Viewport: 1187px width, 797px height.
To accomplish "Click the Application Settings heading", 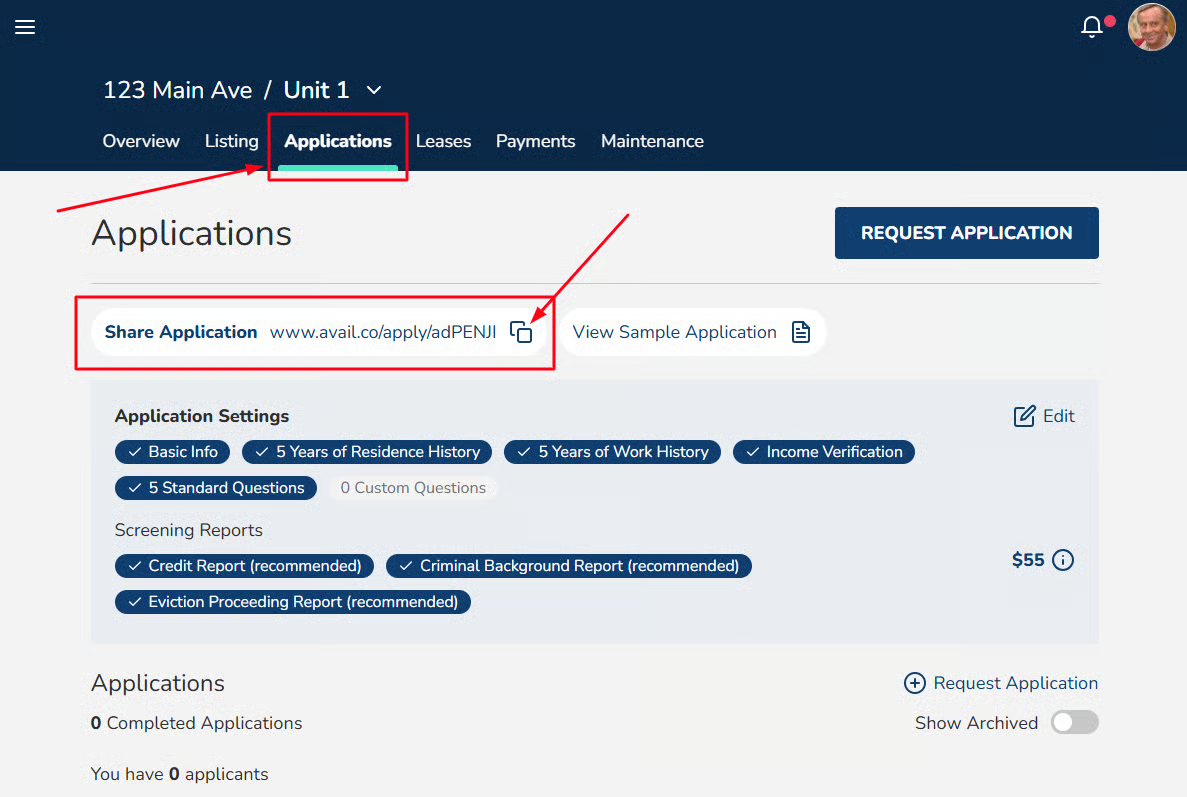I will coord(202,416).
